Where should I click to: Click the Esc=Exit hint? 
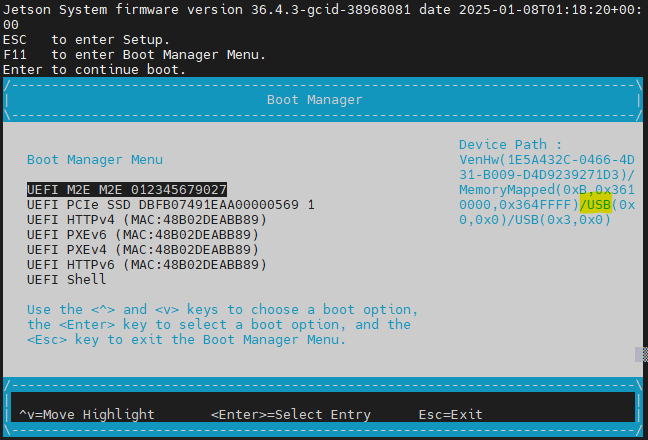point(450,414)
